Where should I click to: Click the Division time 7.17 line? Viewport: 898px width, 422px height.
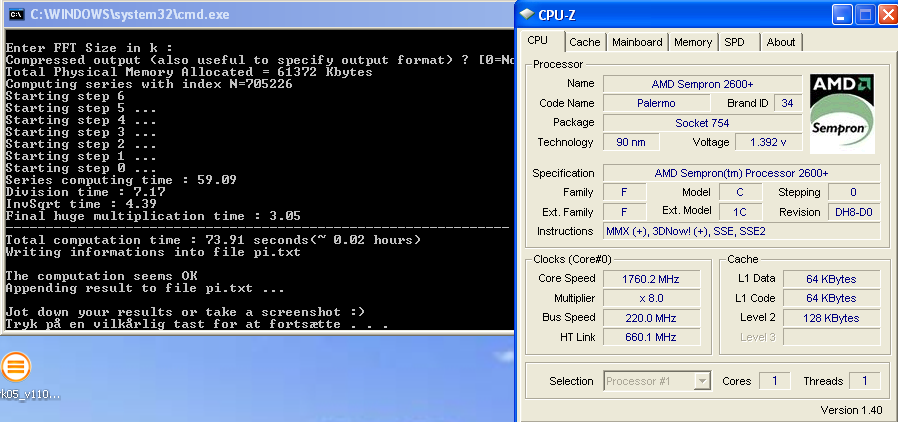pos(85,192)
